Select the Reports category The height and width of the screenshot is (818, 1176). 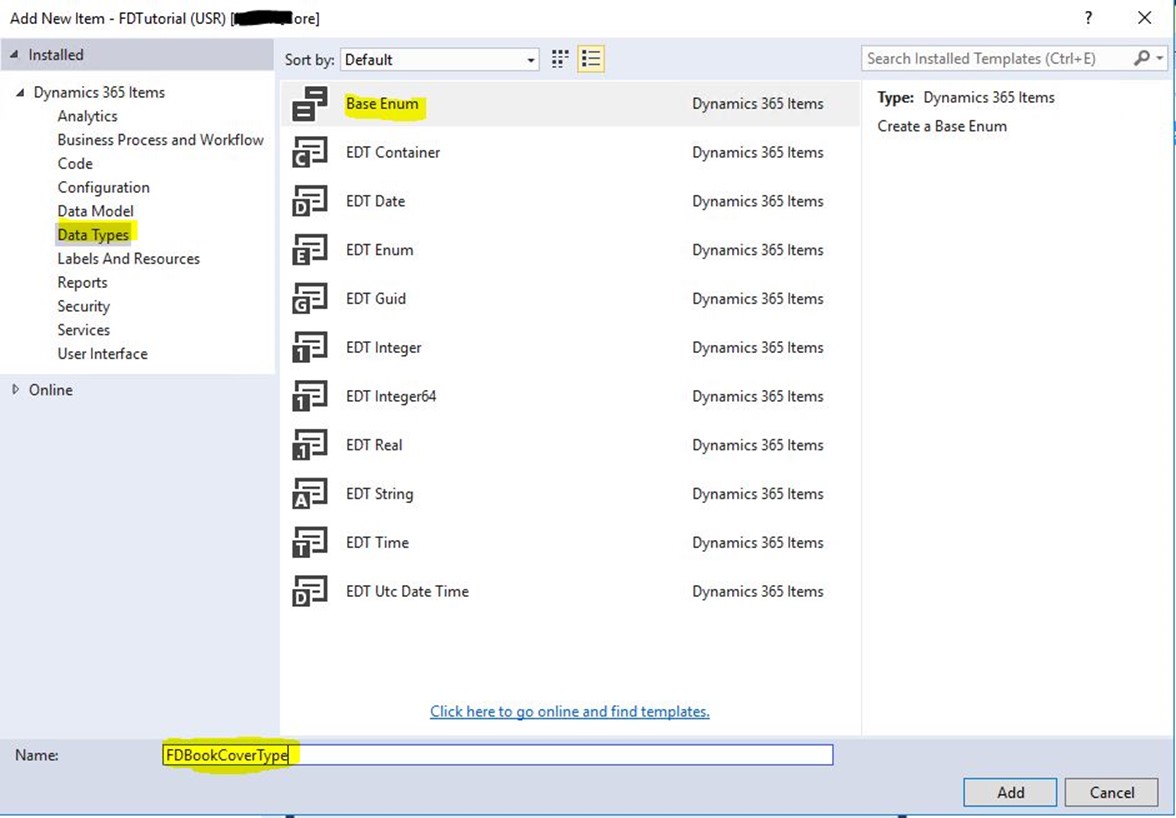tap(82, 283)
